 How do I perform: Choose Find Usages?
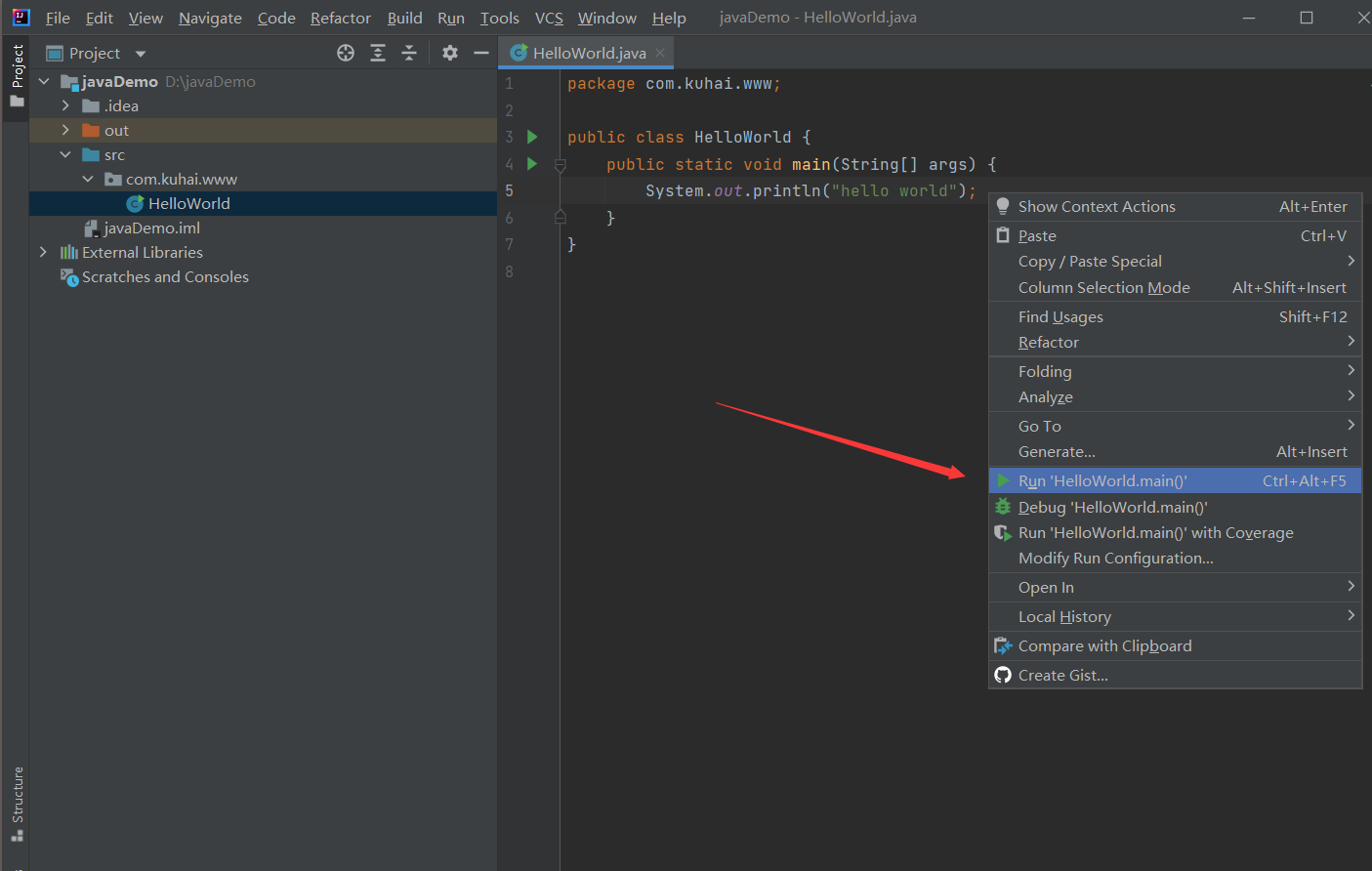(x=1175, y=316)
